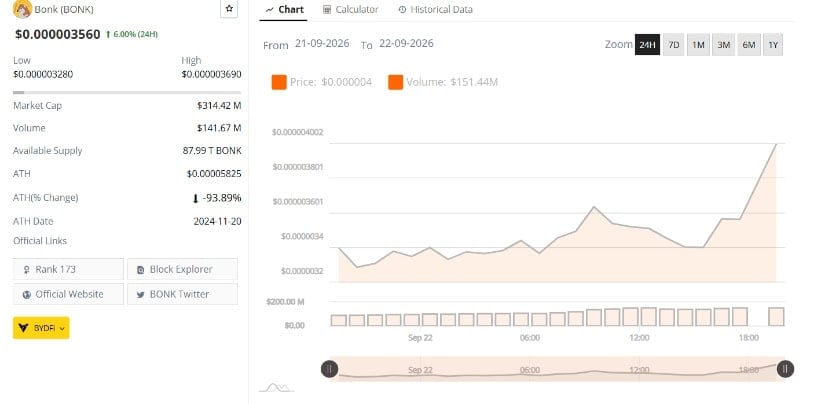This screenshot has height=404, width=825.
Task: Open the BYDFi exchange dropdown
Action: [41, 328]
